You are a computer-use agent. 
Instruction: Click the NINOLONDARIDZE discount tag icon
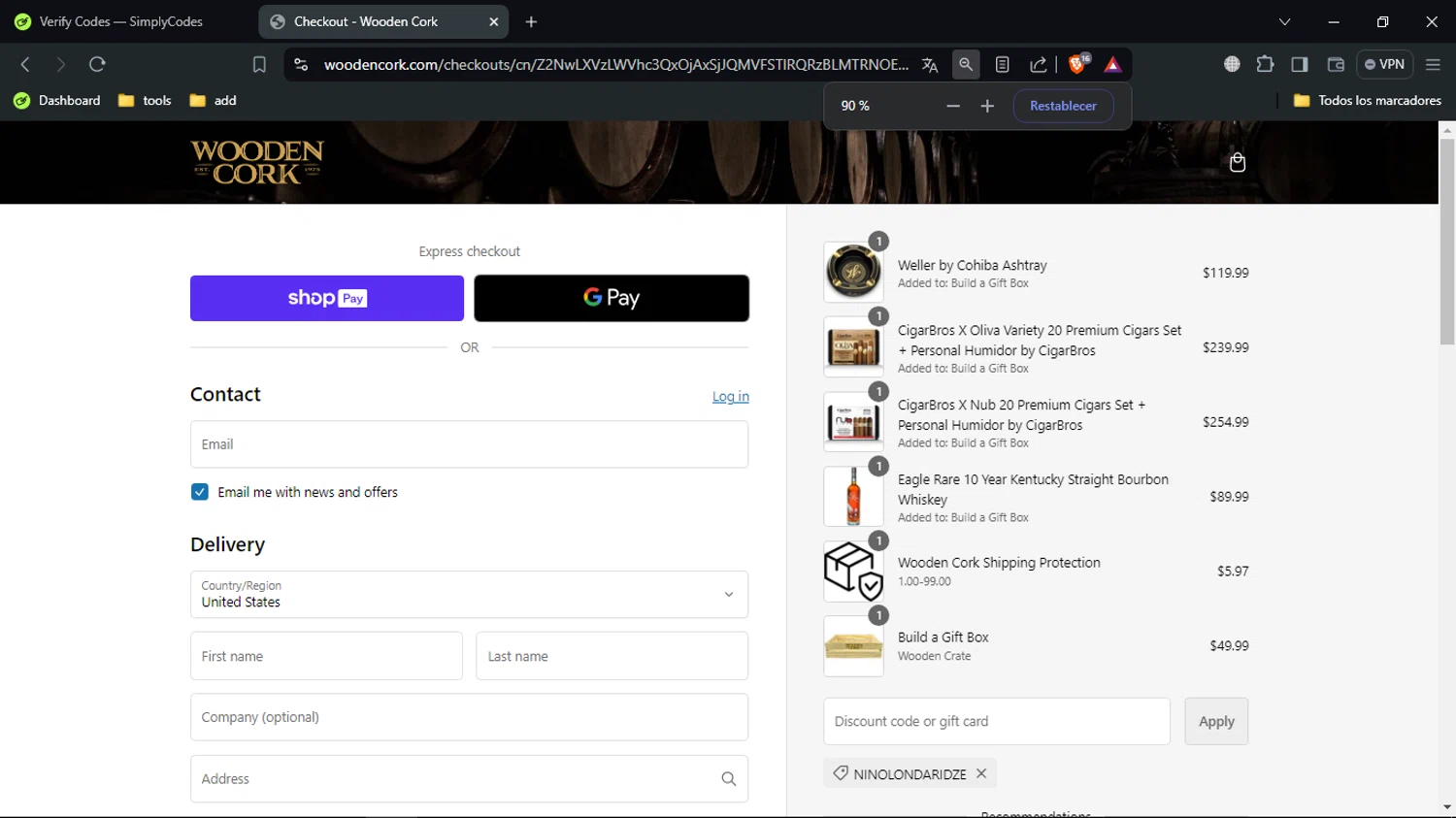click(x=841, y=773)
